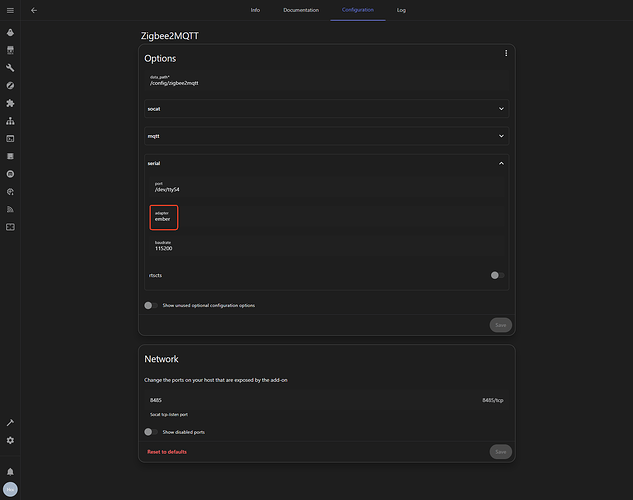The image size is (633, 500).
Task: Expand the socat section
Action: 327,109
